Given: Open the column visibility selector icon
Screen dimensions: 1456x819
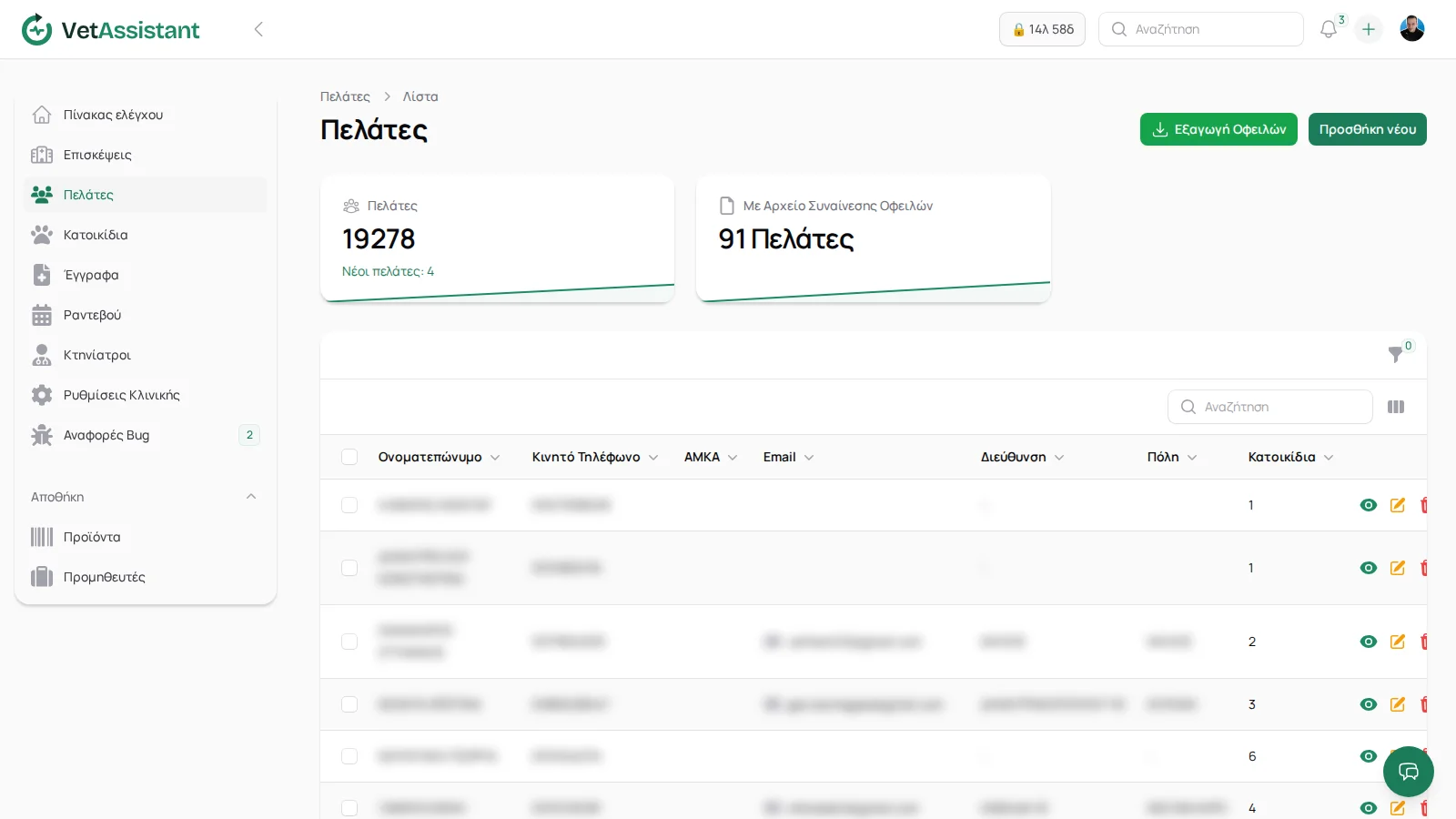Looking at the screenshot, I should [1396, 407].
